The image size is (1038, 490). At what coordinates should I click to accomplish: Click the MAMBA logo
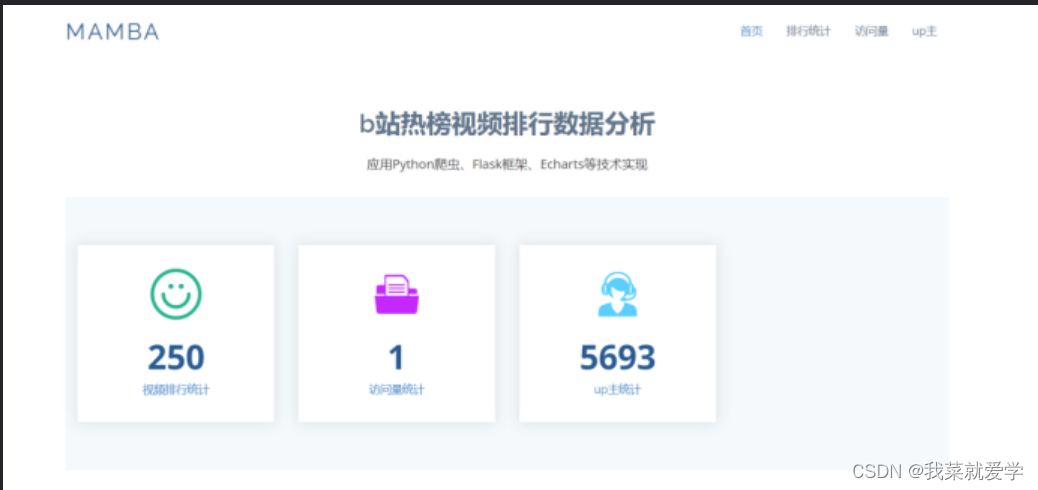coord(113,31)
